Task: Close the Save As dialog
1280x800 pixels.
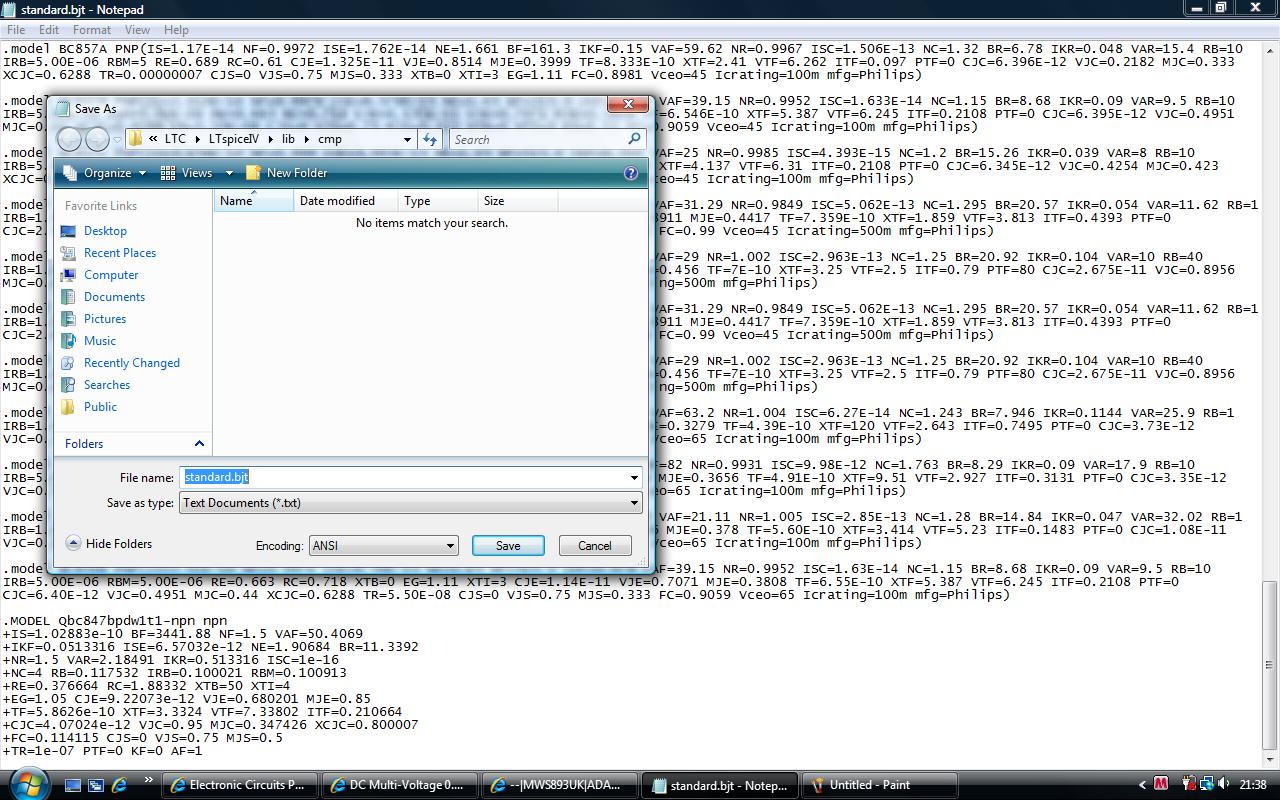Action: 628,104
